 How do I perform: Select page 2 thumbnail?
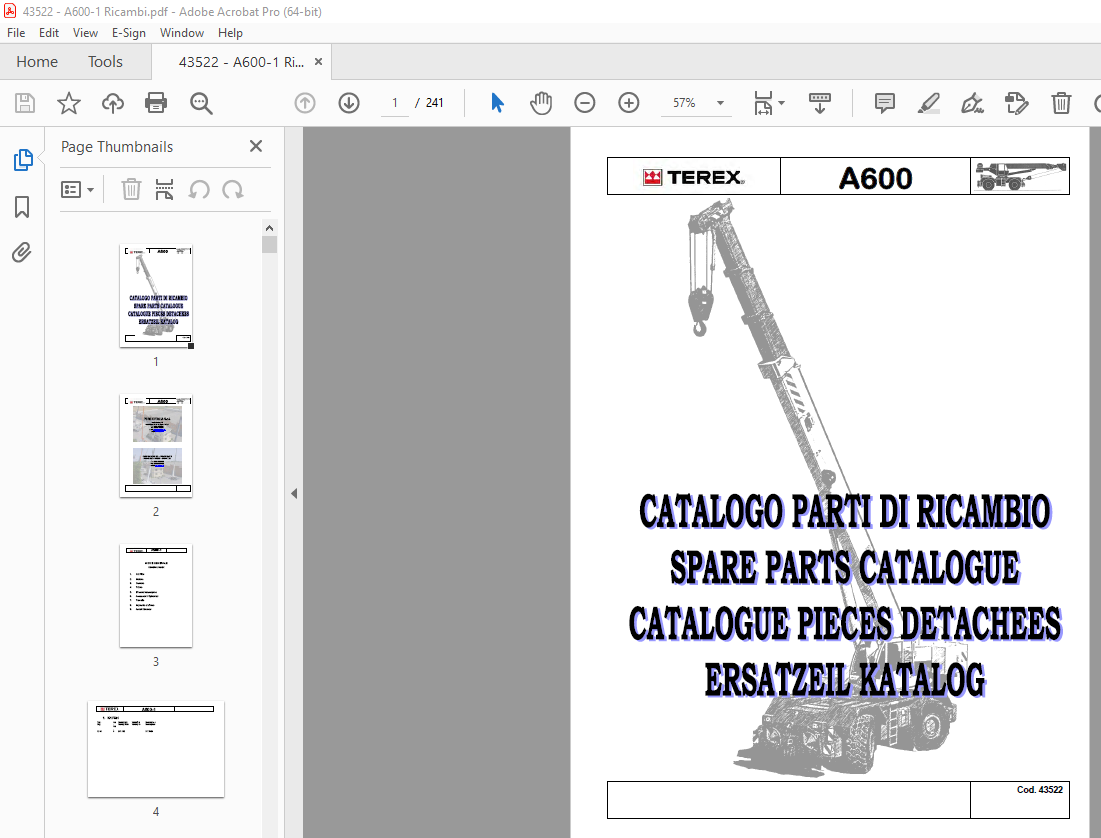[x=156, y=445]
